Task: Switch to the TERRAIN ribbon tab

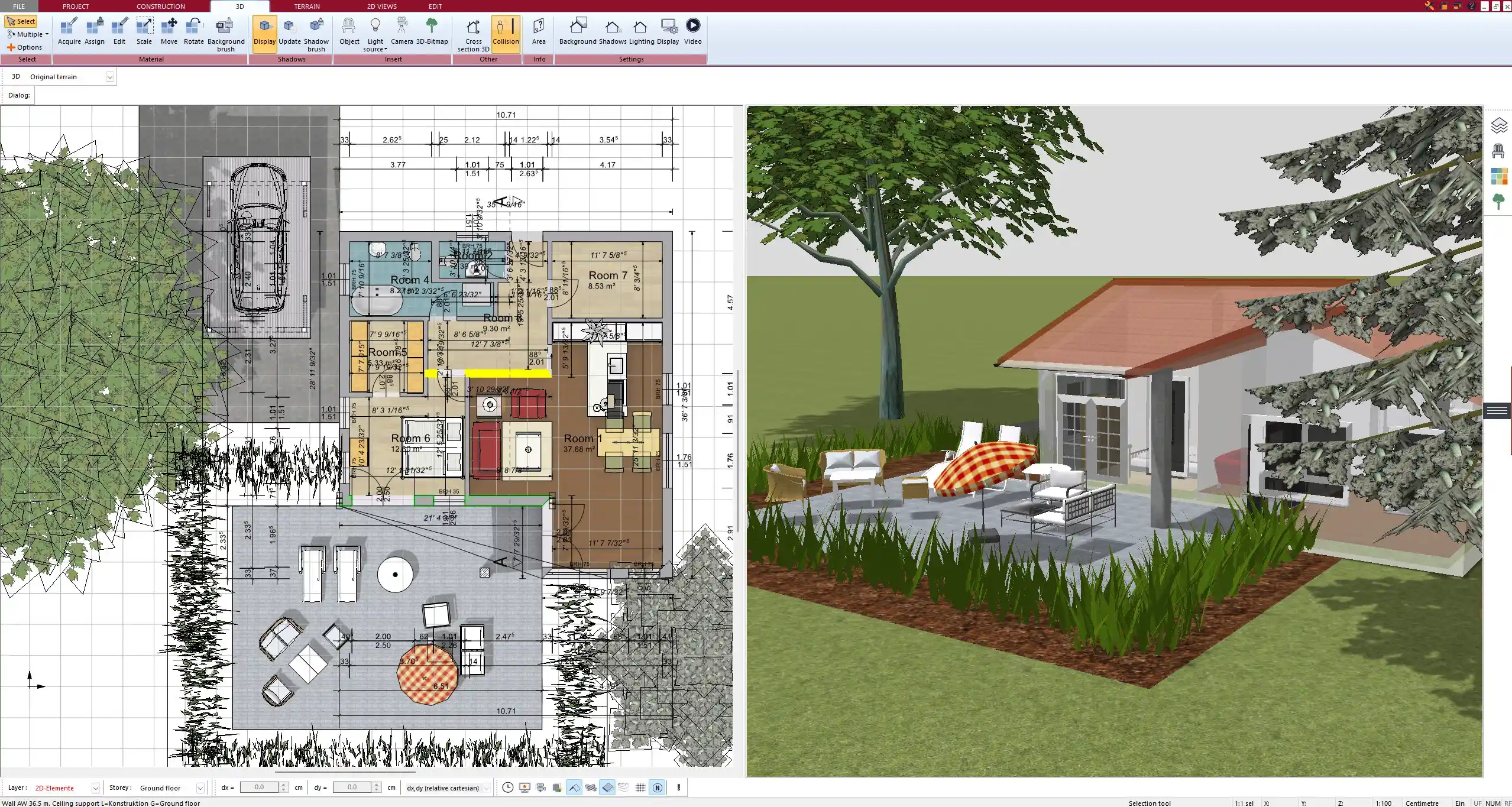Action: pyautogui.click(x=306, y=6)
